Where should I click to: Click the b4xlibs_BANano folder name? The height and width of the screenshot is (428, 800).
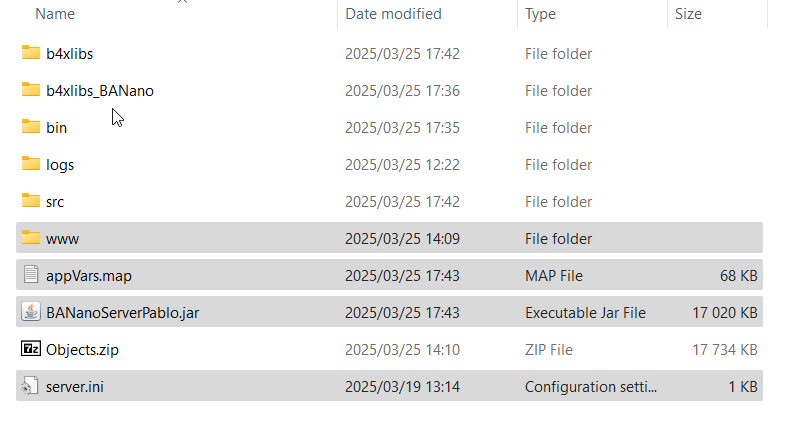click(x=99, y=91)
